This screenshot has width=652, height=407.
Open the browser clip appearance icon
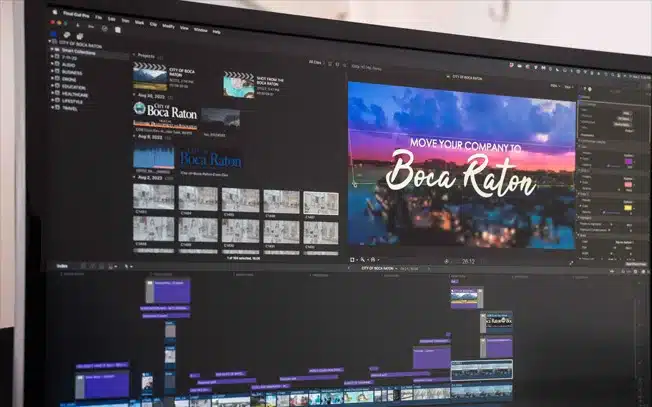click(x=330, y=64)
